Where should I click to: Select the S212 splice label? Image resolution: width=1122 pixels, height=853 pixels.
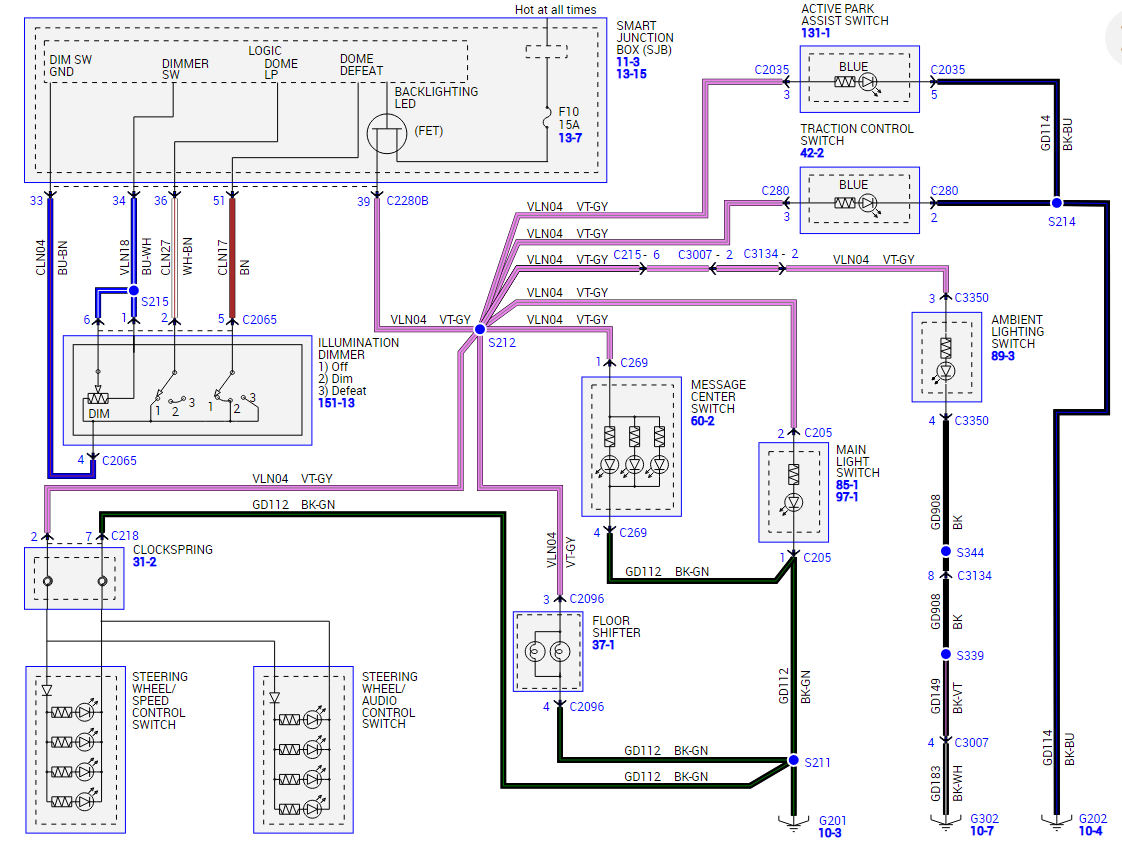tap(502, 343)
